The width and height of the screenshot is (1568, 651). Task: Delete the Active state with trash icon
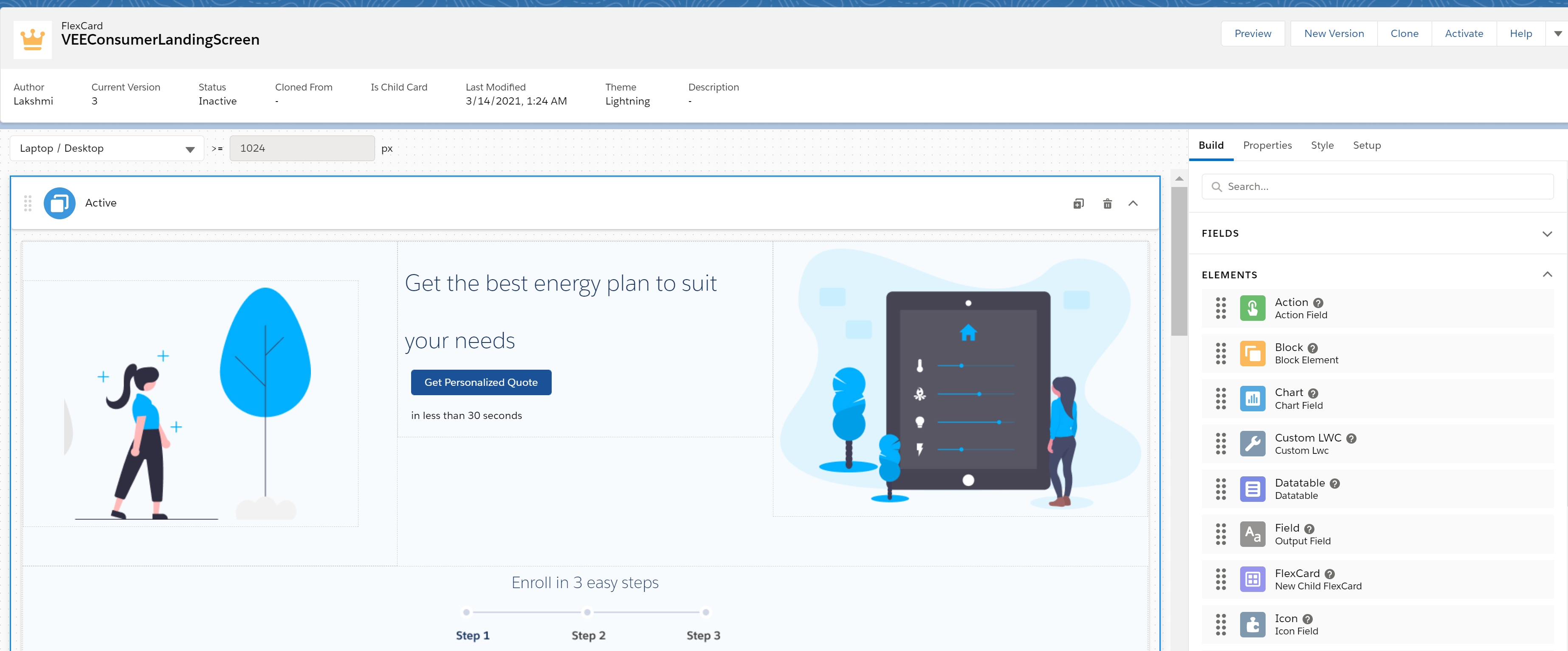coord(1107,204)
